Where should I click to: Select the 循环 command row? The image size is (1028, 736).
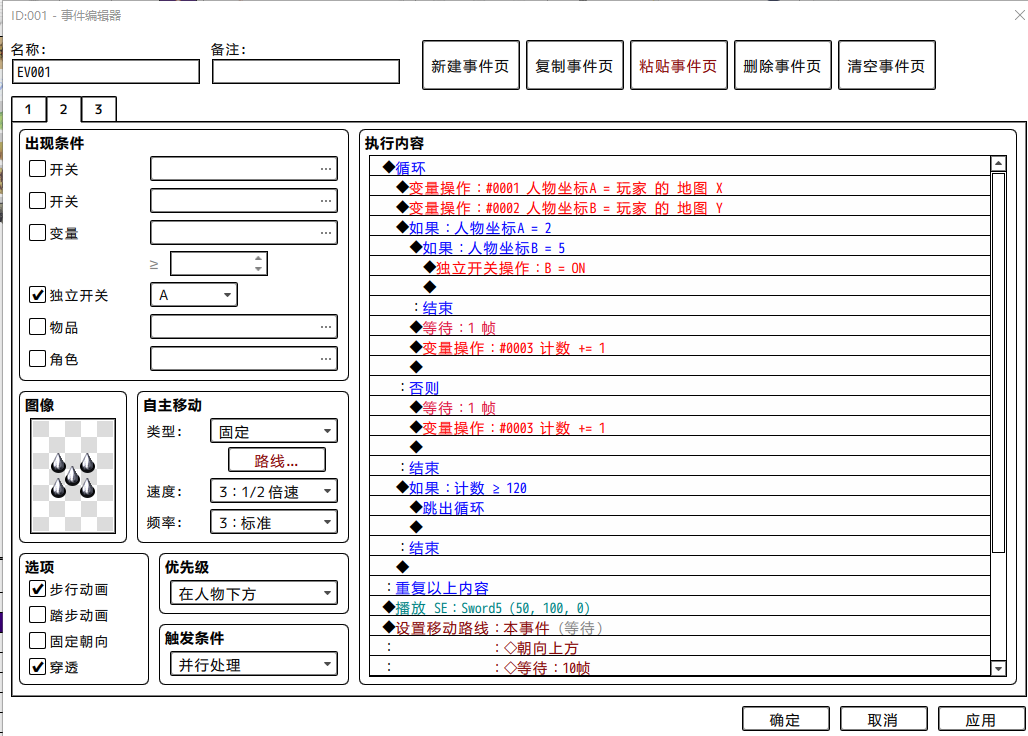click(x=679, y=167)
